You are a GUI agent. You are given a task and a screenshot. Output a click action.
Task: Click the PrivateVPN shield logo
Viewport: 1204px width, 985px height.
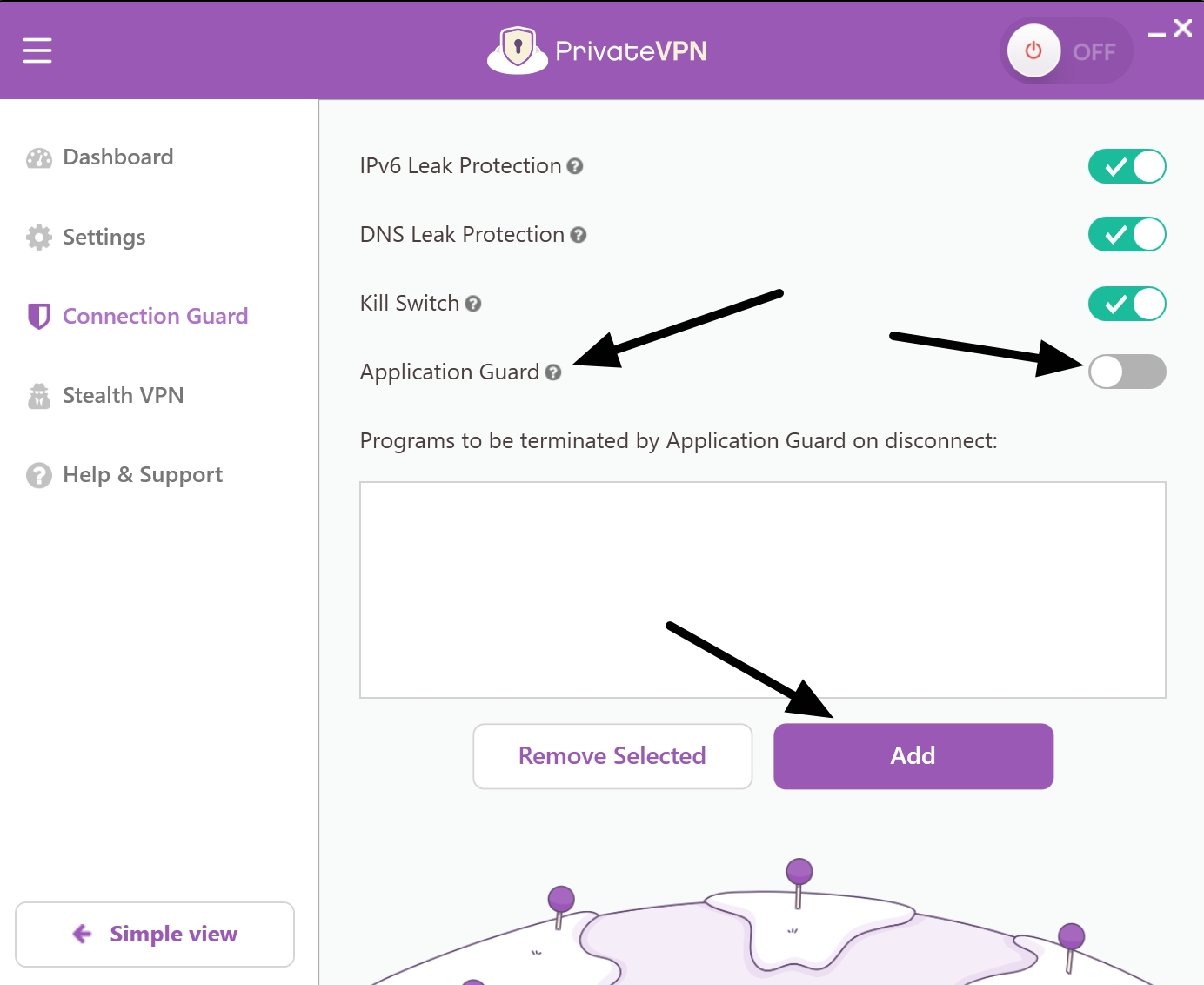click(x=517, y=50)
